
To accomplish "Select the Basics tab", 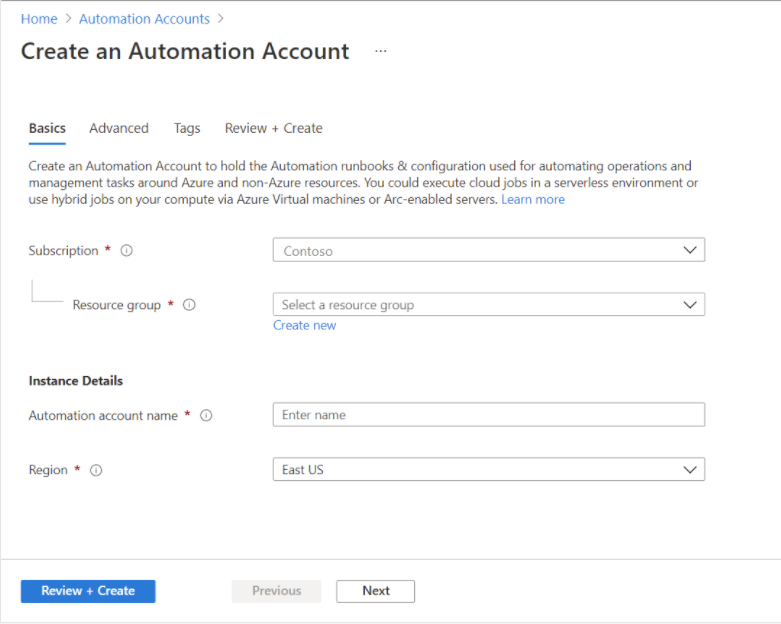I will [47, 128].
